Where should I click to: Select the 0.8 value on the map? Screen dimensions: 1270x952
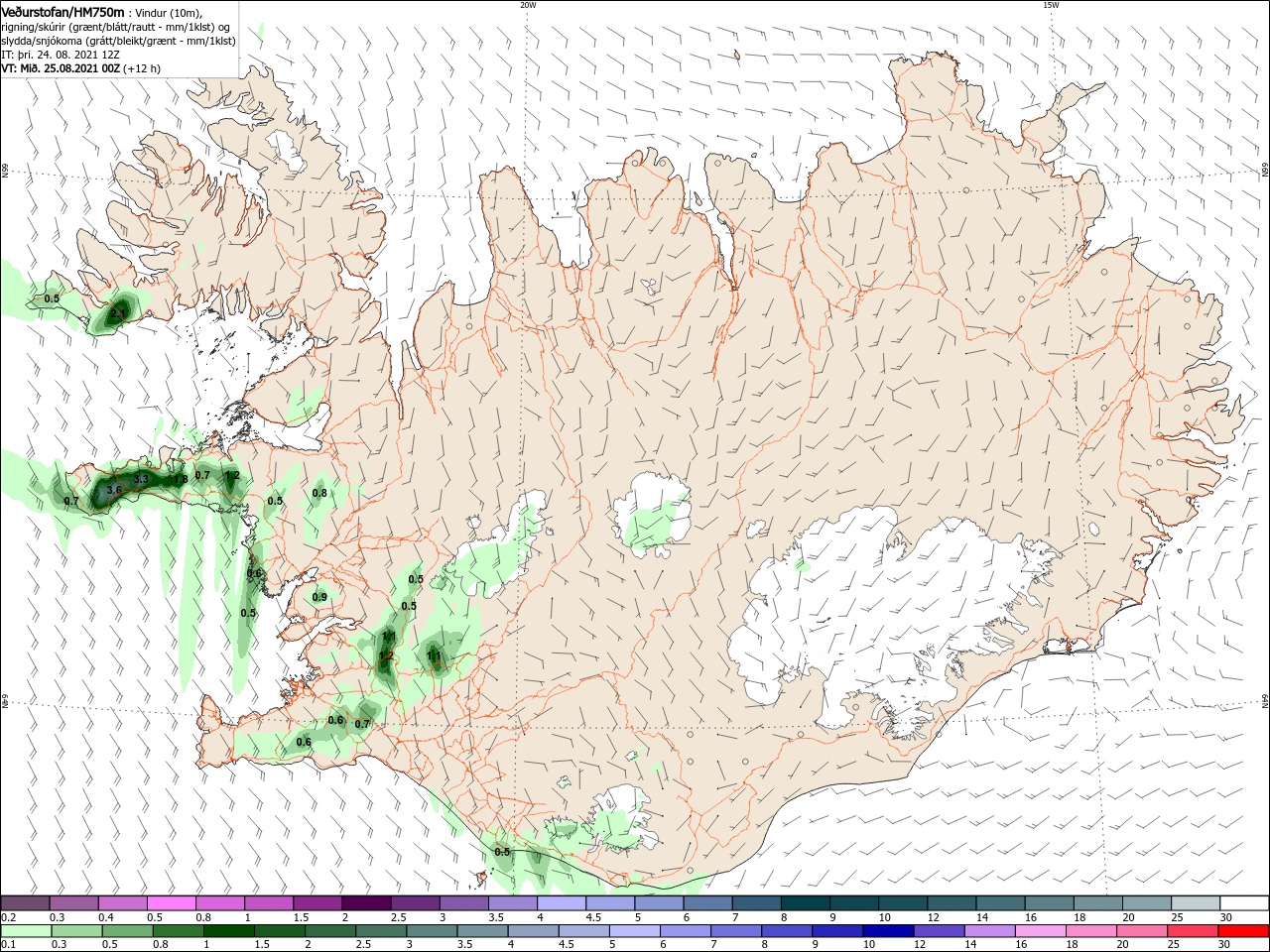(319, 493)
